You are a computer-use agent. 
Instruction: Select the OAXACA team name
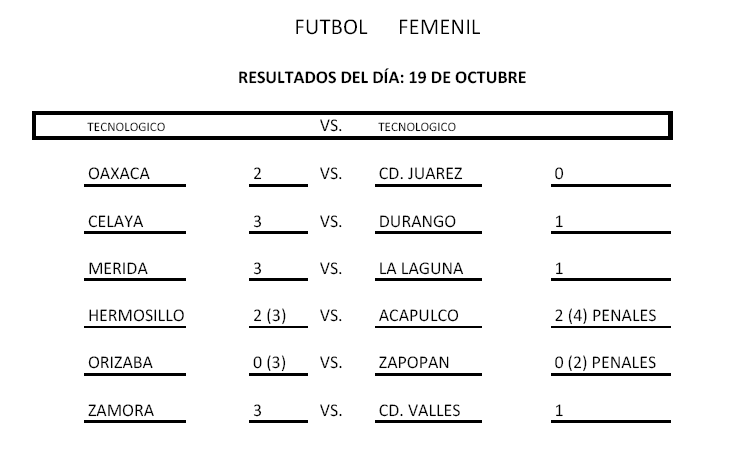pyautogui.click(x=119, y=174)
